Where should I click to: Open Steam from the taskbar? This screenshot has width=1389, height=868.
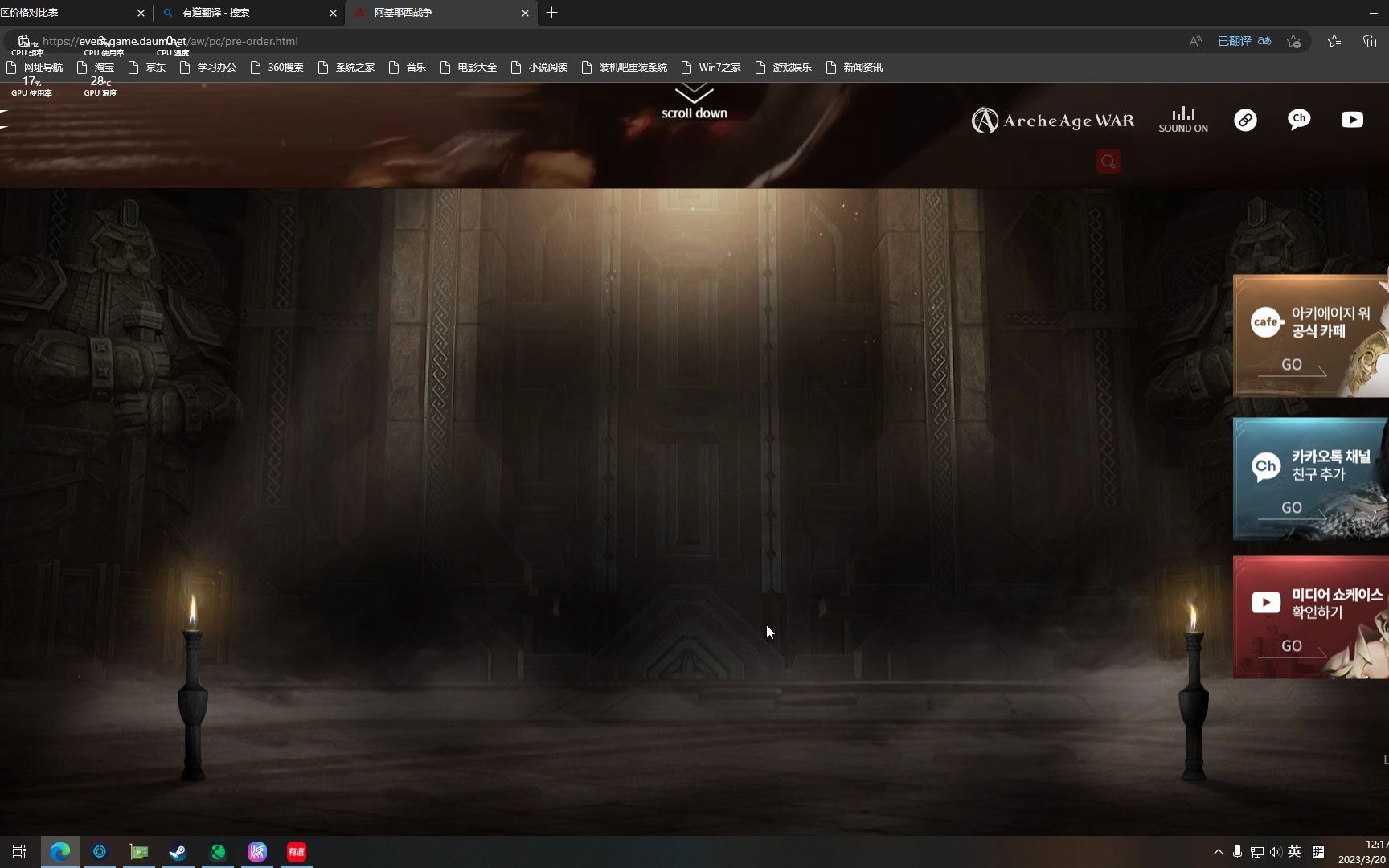click(178, 852)
